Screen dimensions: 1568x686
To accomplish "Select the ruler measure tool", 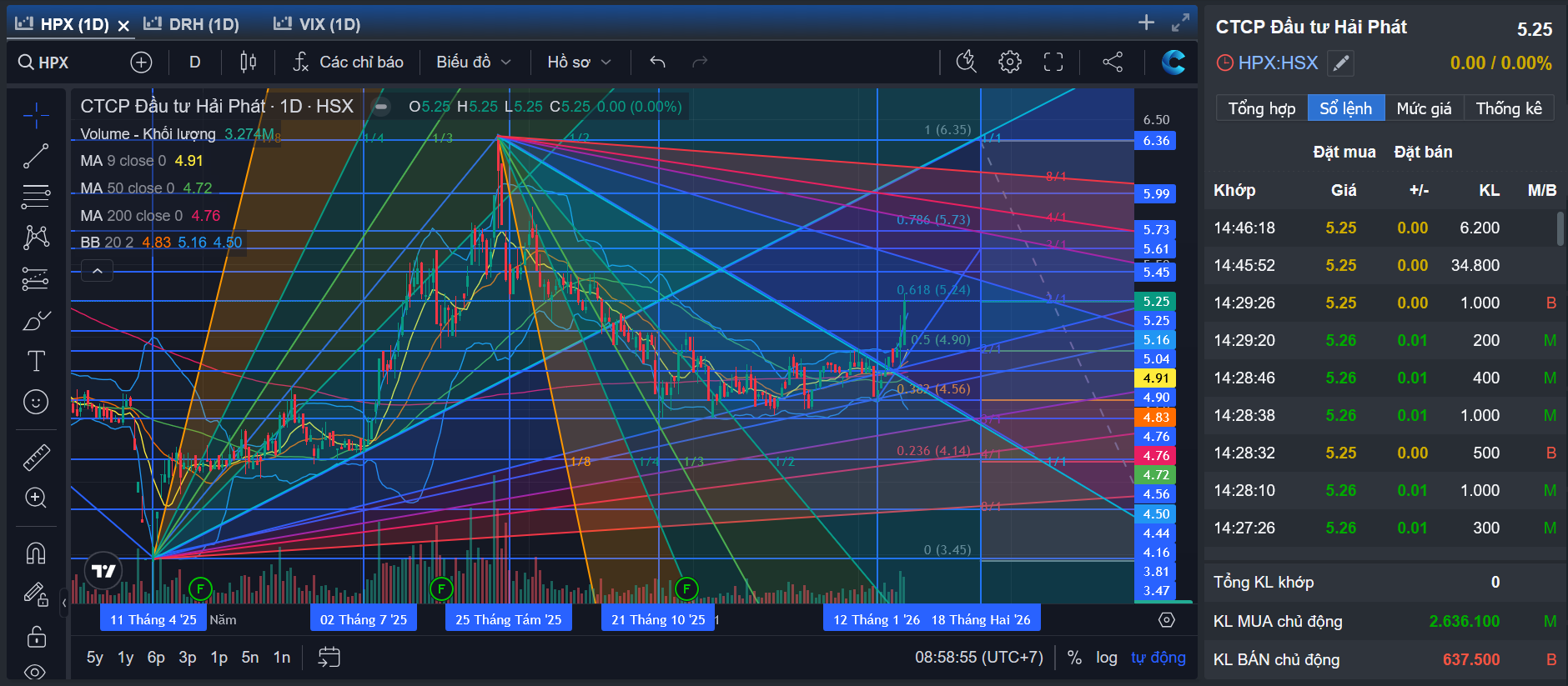I will coord(36,457).
